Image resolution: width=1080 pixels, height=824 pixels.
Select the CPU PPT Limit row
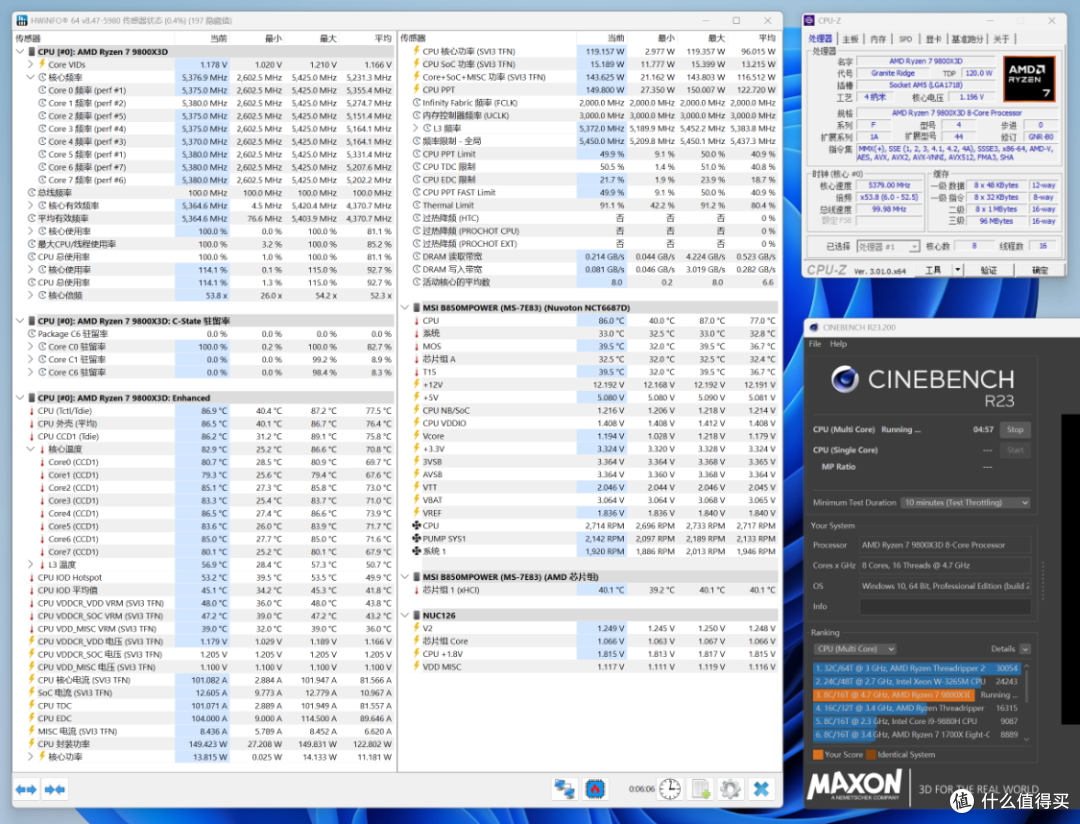(x=595, y=154)
